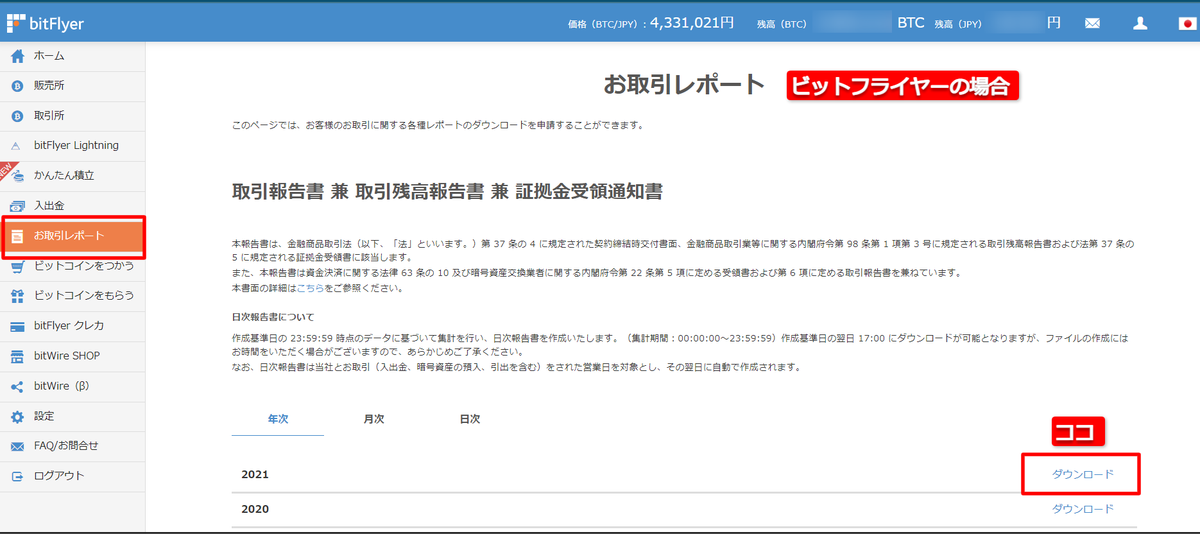Click the 2020 year row label
Viewport: 1200px width, 534px height.
[255, 509]
